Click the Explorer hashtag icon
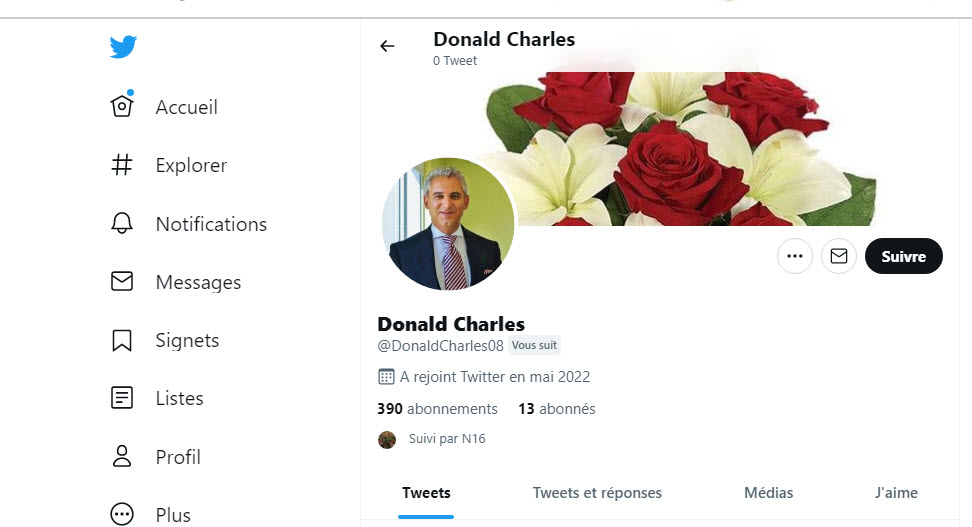Image resolution: width=972 pixels, height=527 pixels. pyautogui.click(x=122, y=165)
